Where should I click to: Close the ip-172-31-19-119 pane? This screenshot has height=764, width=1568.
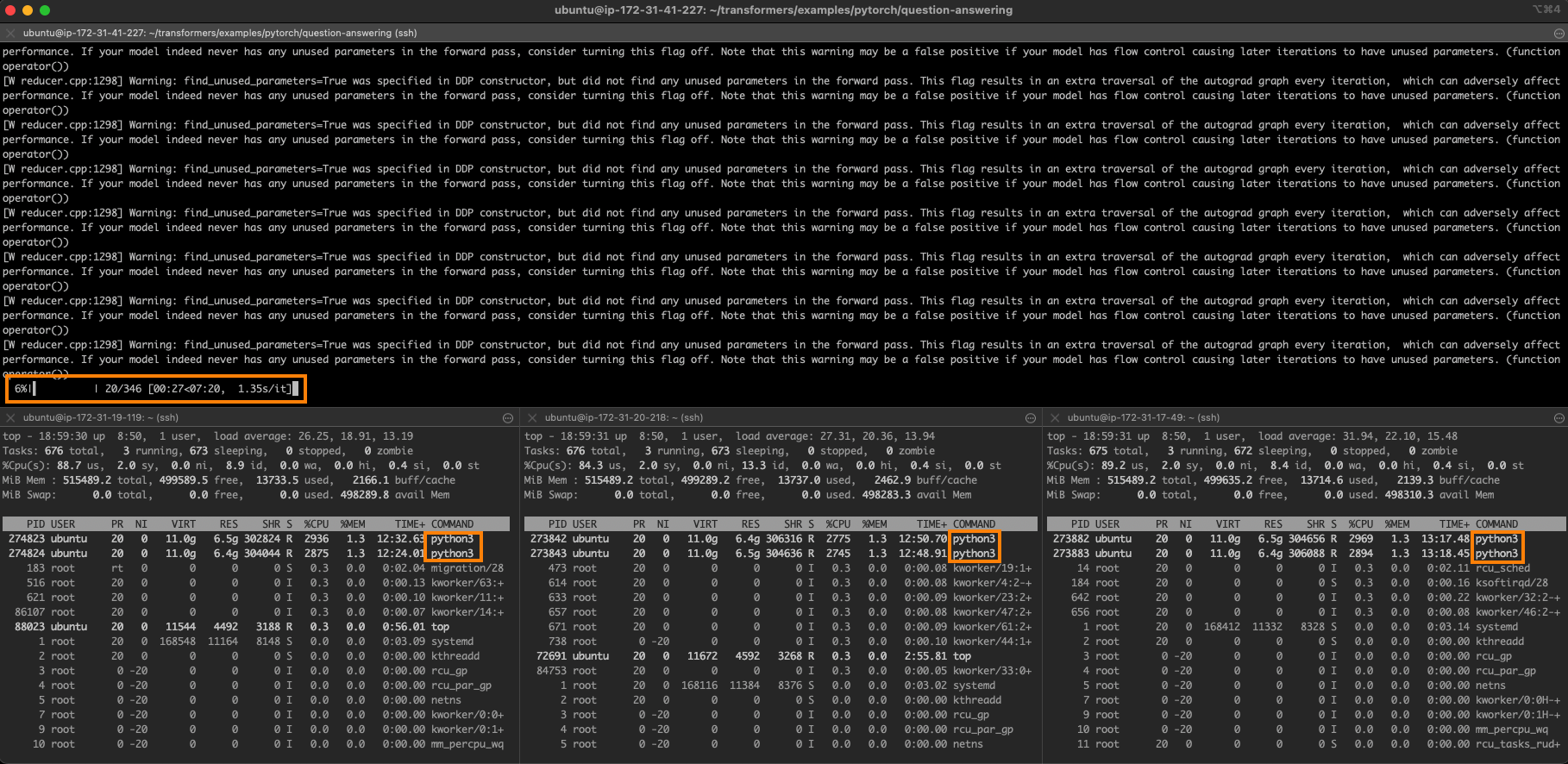[x=10, y=417]
